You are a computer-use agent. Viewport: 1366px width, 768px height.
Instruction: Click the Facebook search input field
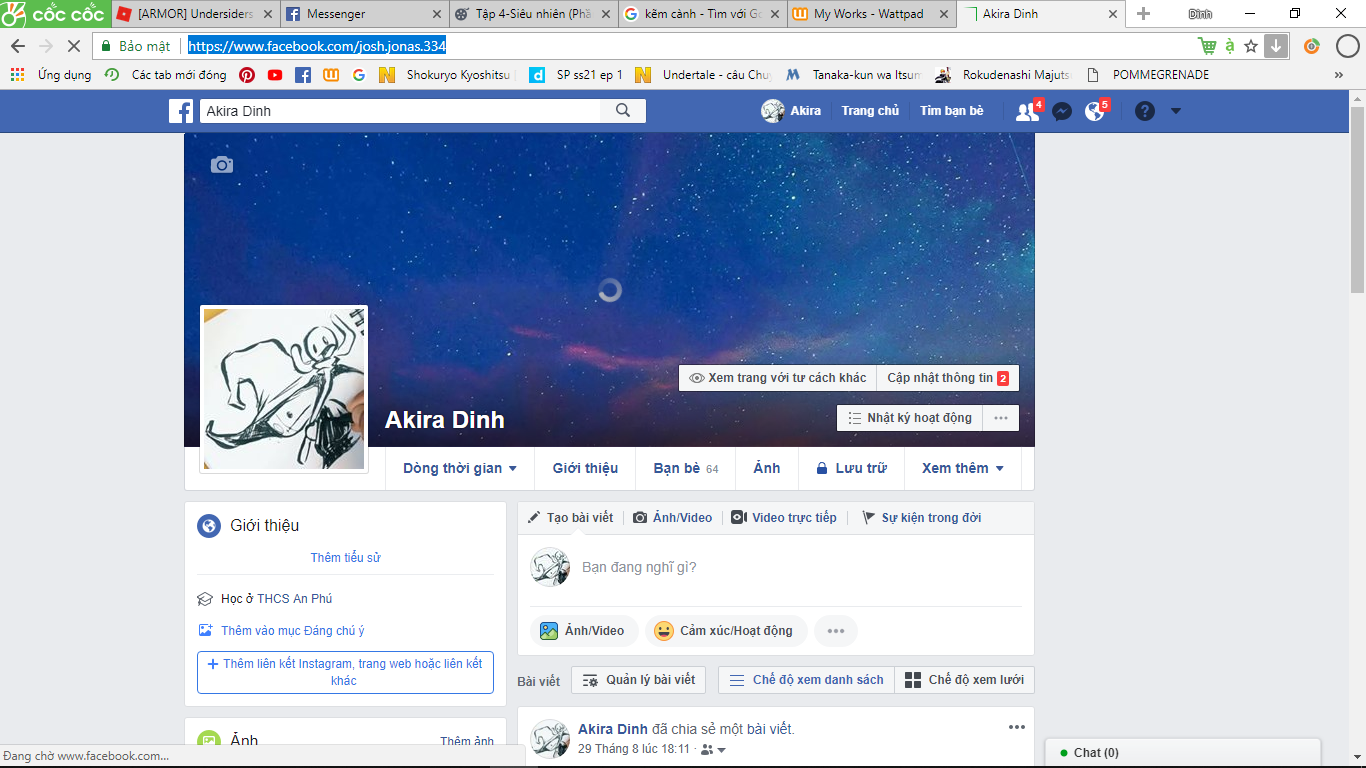pyautogui.click(x=400, y=111)
